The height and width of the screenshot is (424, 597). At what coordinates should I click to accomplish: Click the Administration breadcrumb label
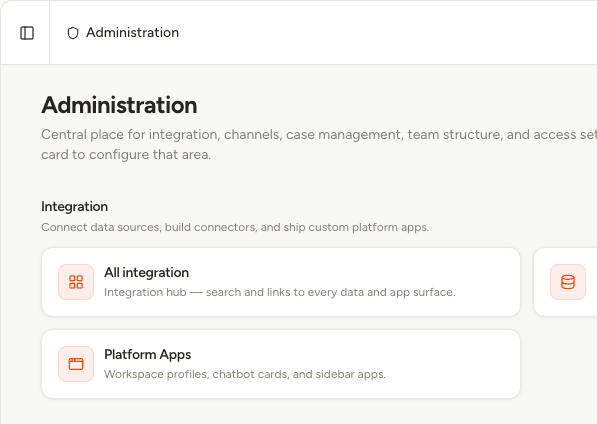pyautogui.click(x=132, y=33)
